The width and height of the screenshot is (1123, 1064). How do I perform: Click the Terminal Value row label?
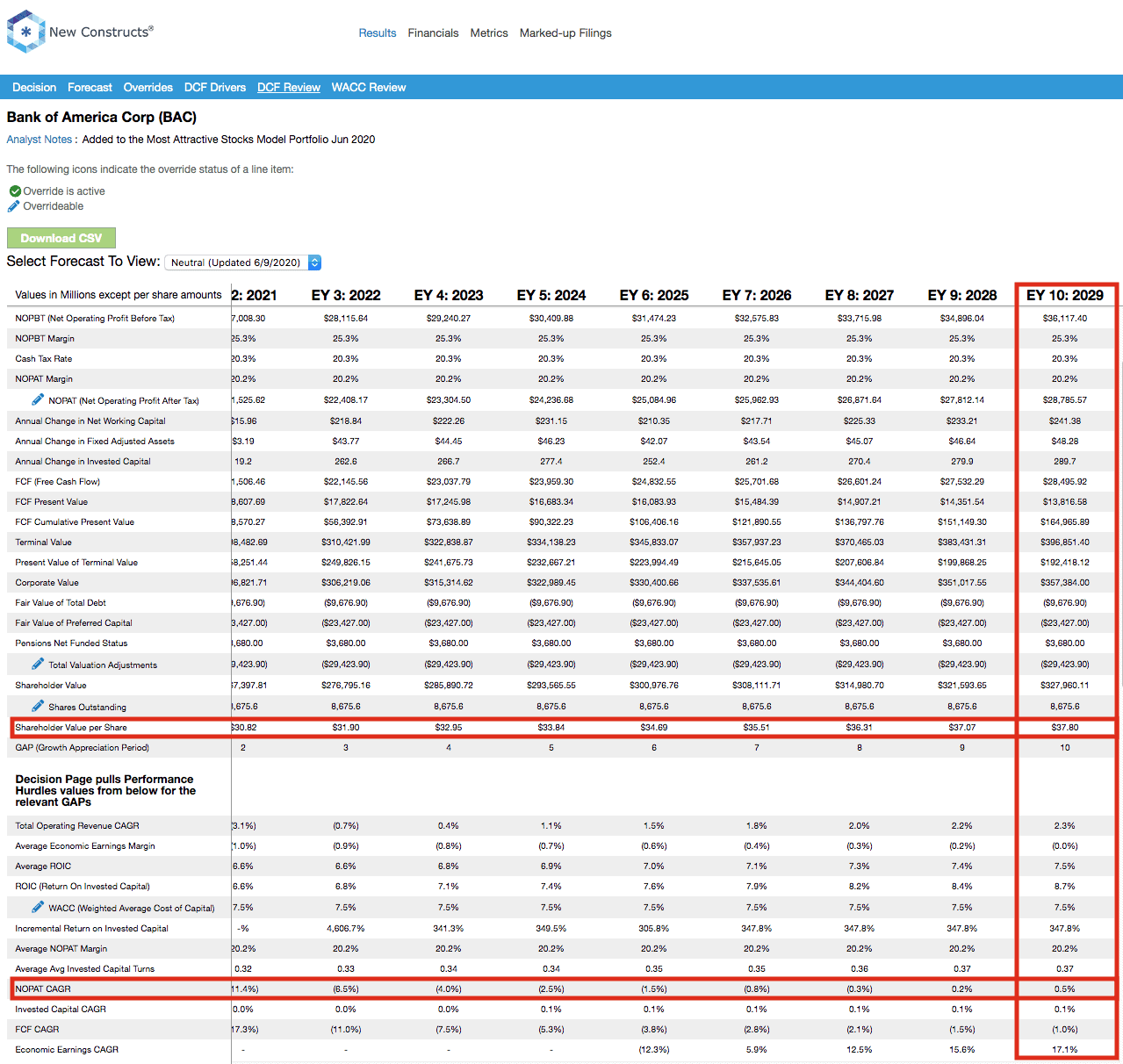(x=44, y=543)
